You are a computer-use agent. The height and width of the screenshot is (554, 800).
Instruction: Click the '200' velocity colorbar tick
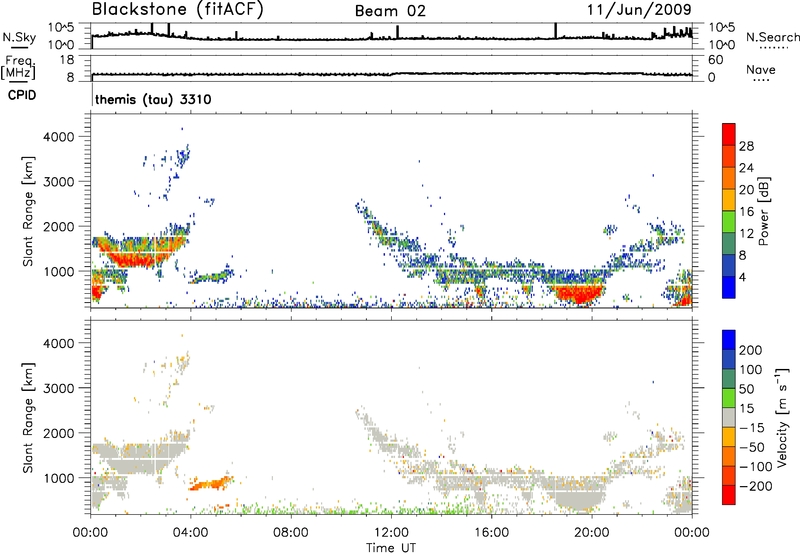[x=751, y=350]
